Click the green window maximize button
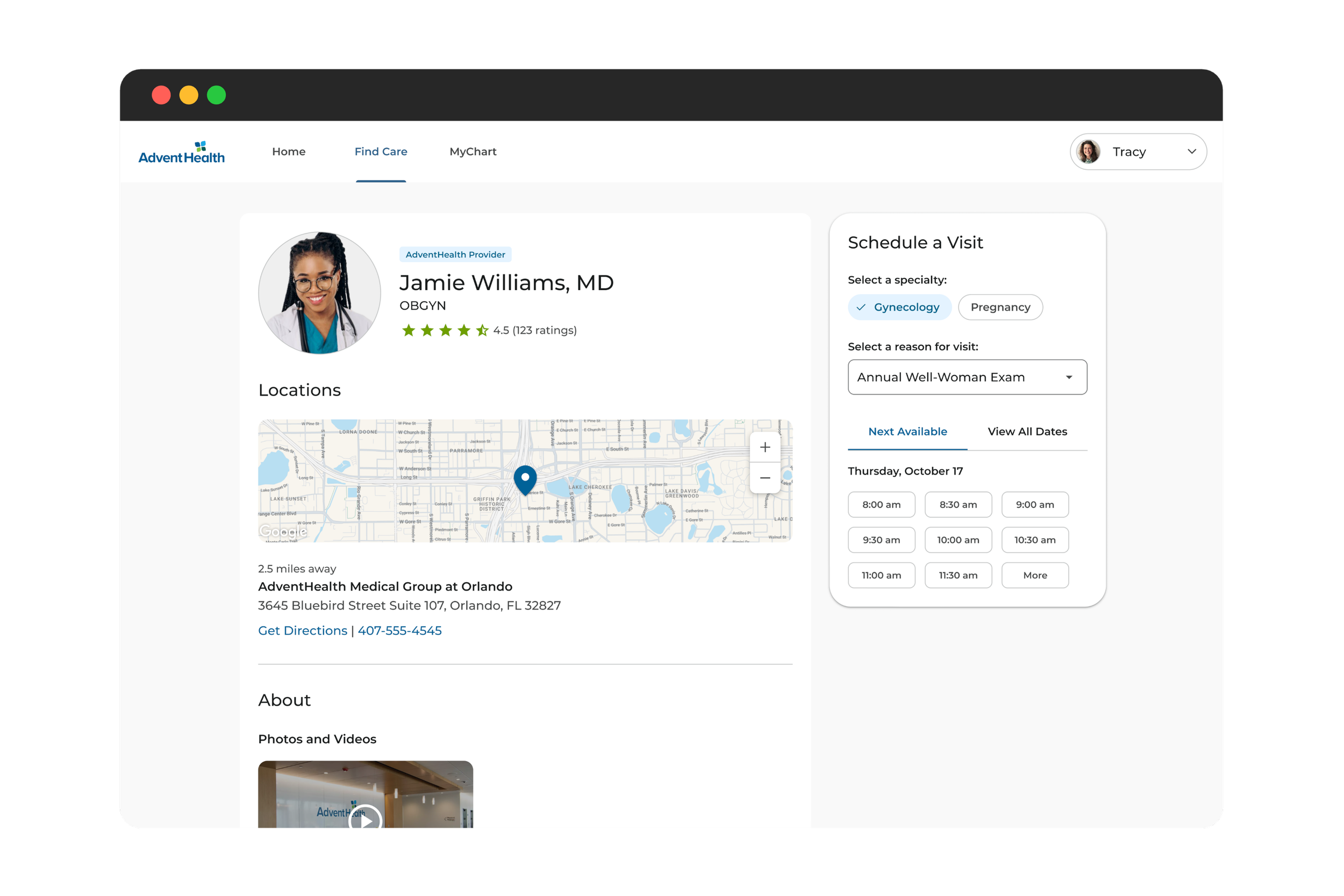Screen dimensions: 1344x896 [216, 95]
